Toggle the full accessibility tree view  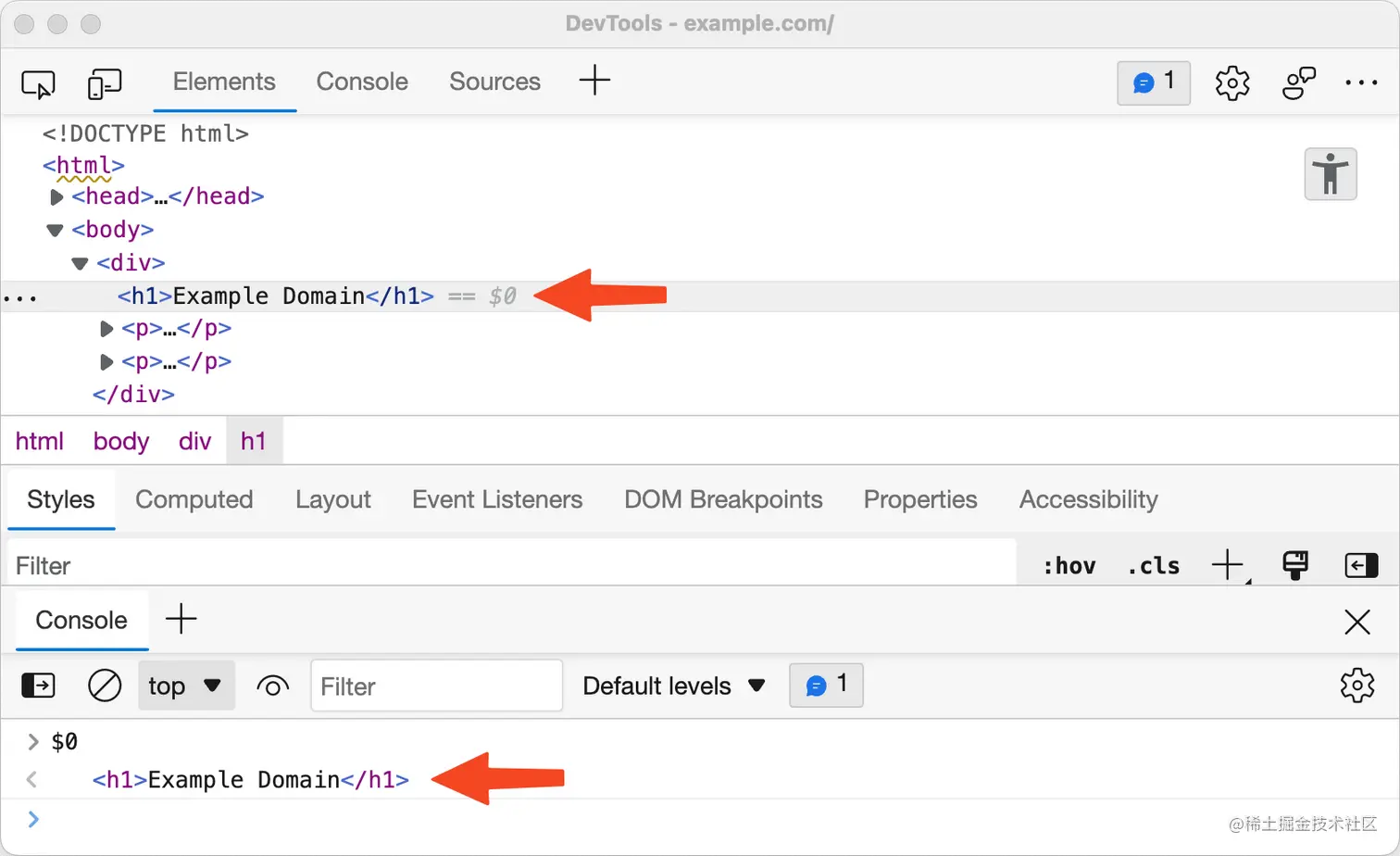tap(1331, 173)
